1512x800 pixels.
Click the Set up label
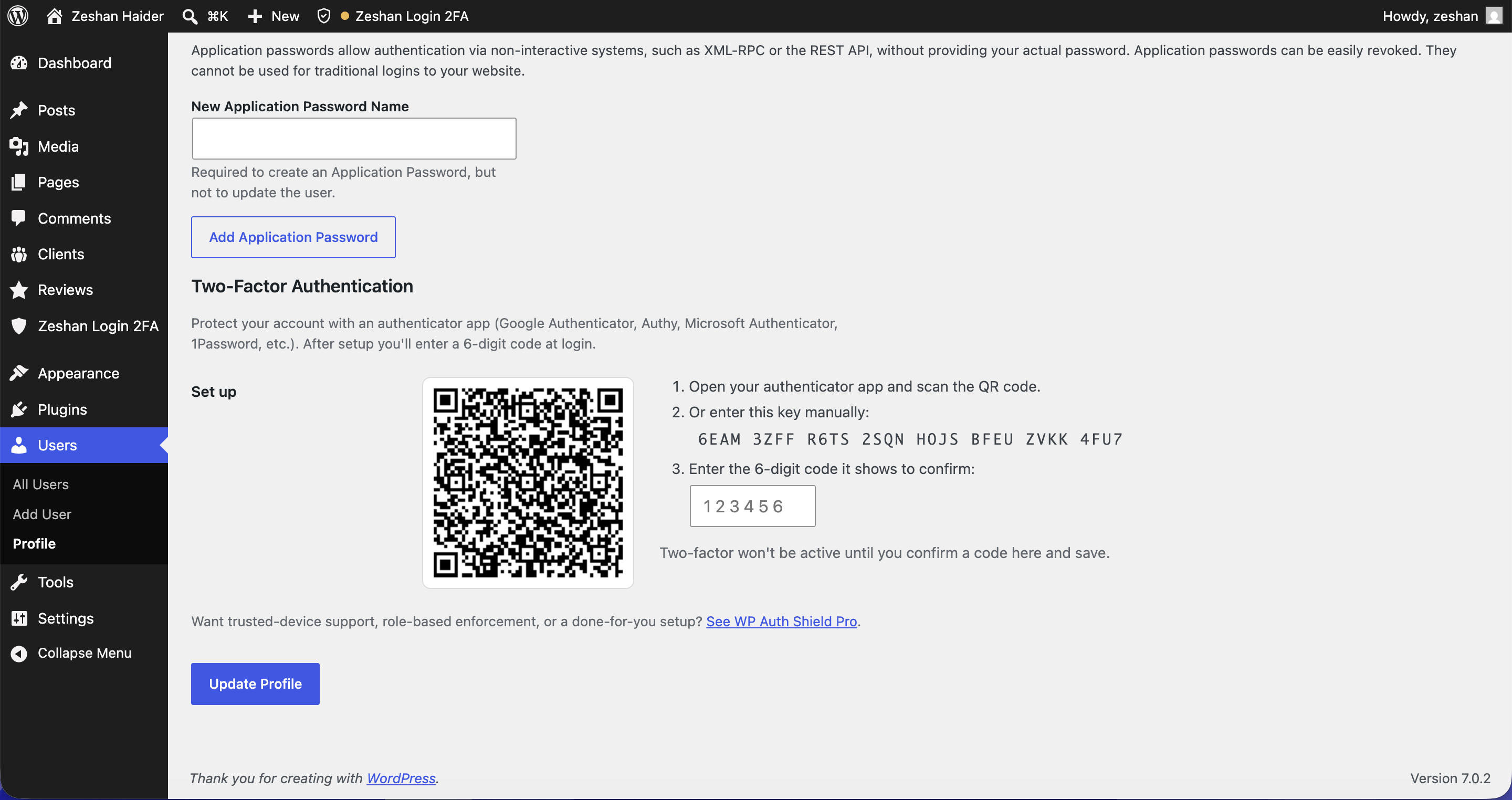(x=214, y=392)
